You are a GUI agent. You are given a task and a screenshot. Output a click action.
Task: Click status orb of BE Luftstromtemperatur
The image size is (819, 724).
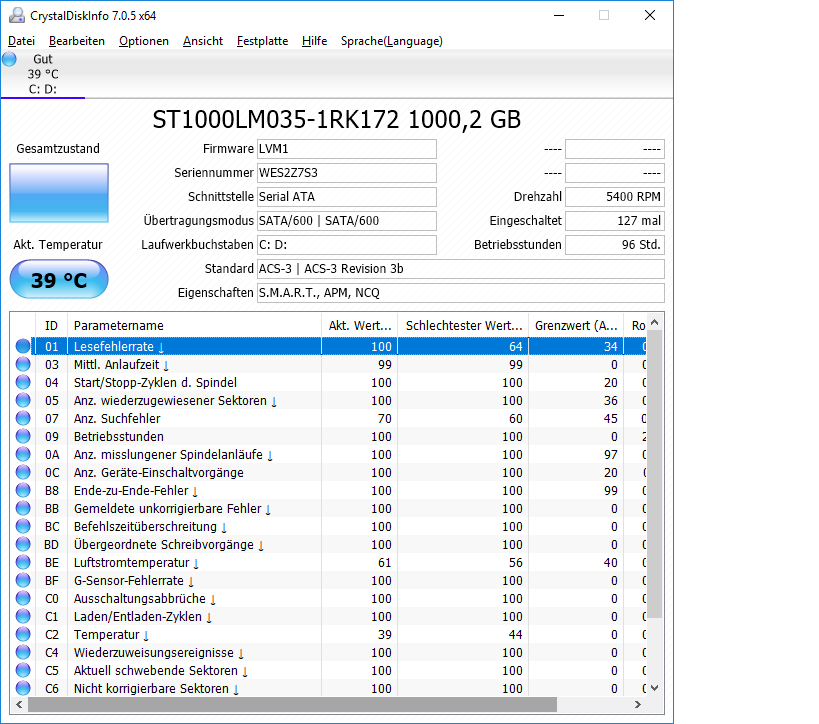23,563
